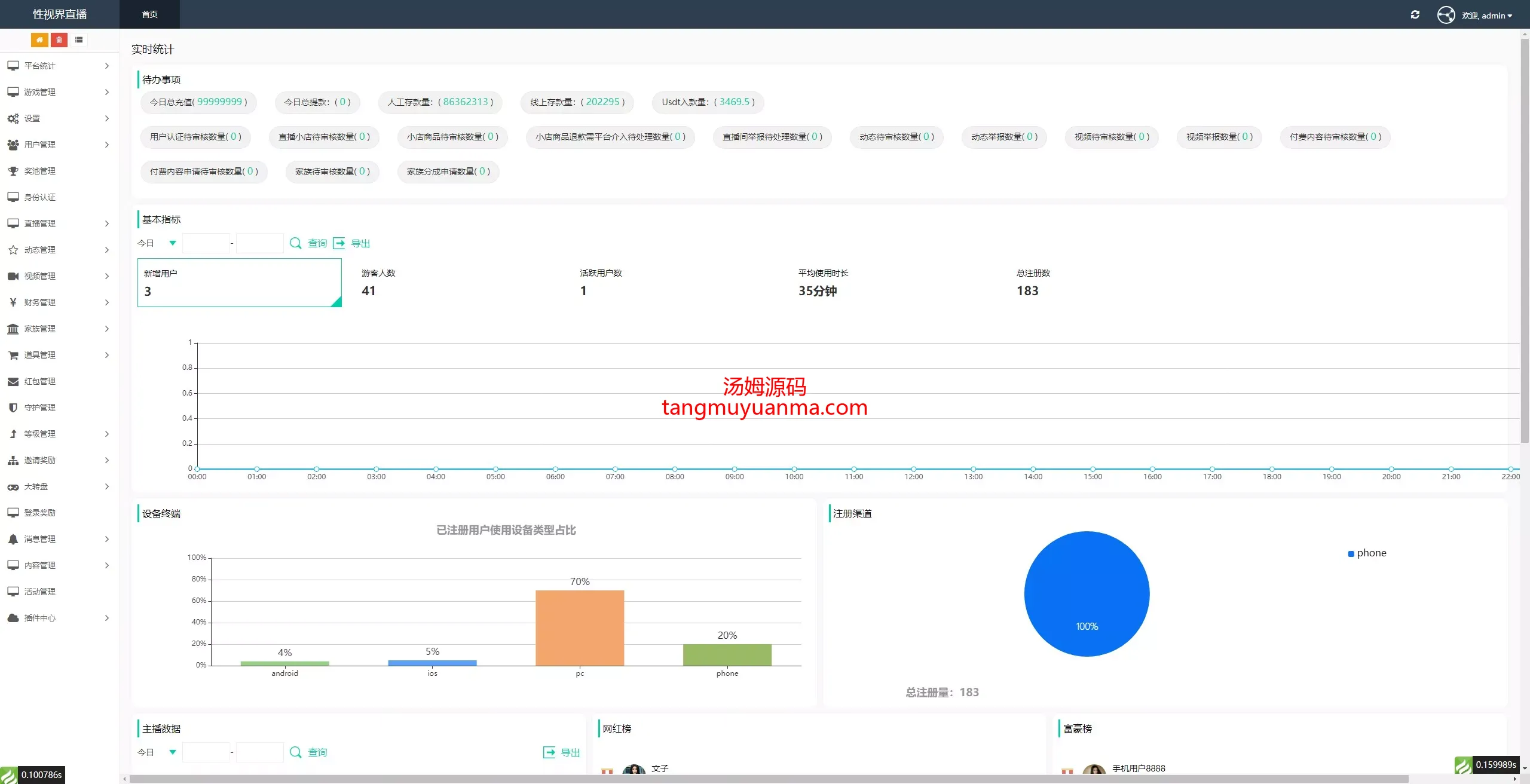This screenshot has width=1530, height=784.
Task: Click the export icon in 主播数据 section
Action: coord(549,752)
